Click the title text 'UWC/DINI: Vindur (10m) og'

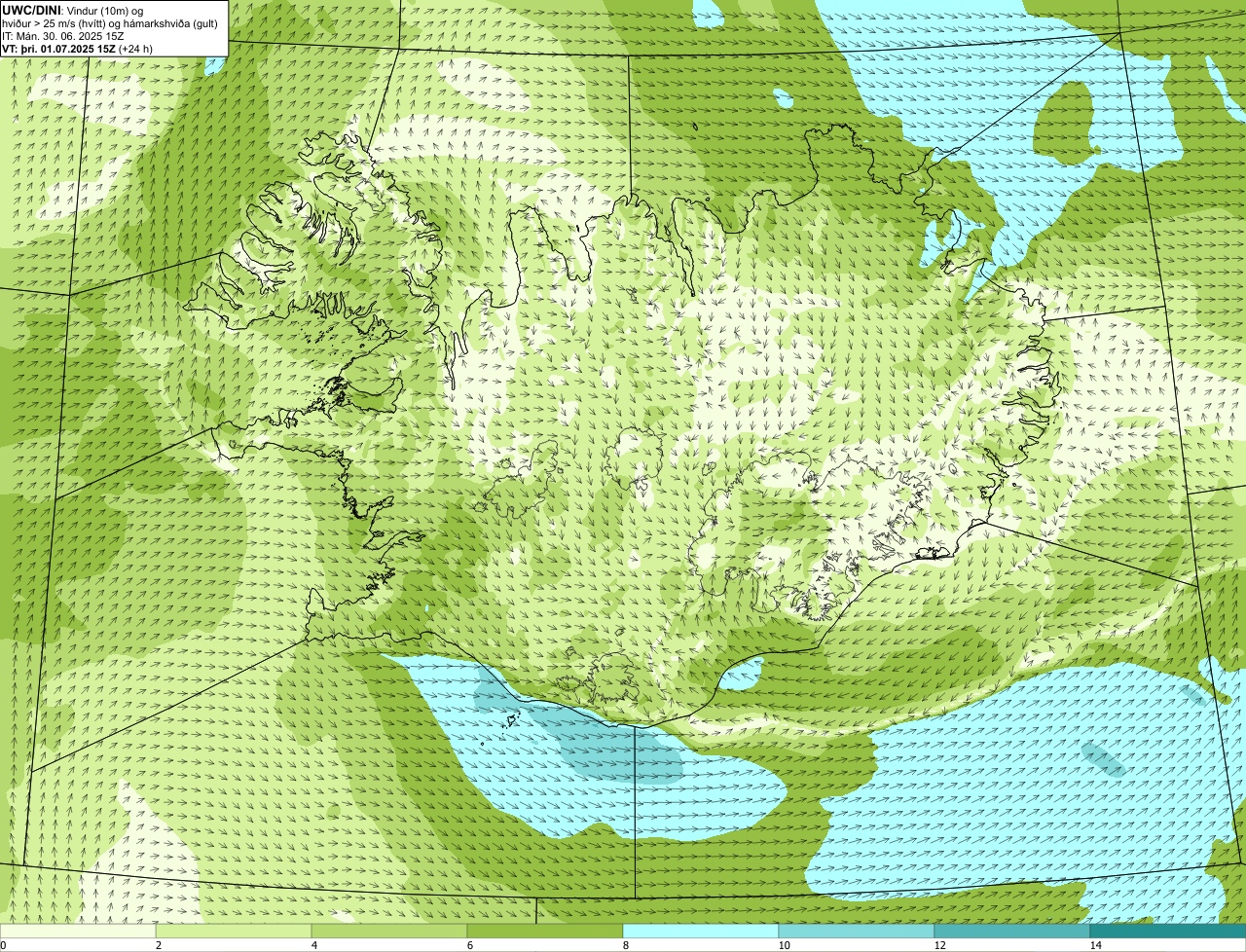coord(73,10)
